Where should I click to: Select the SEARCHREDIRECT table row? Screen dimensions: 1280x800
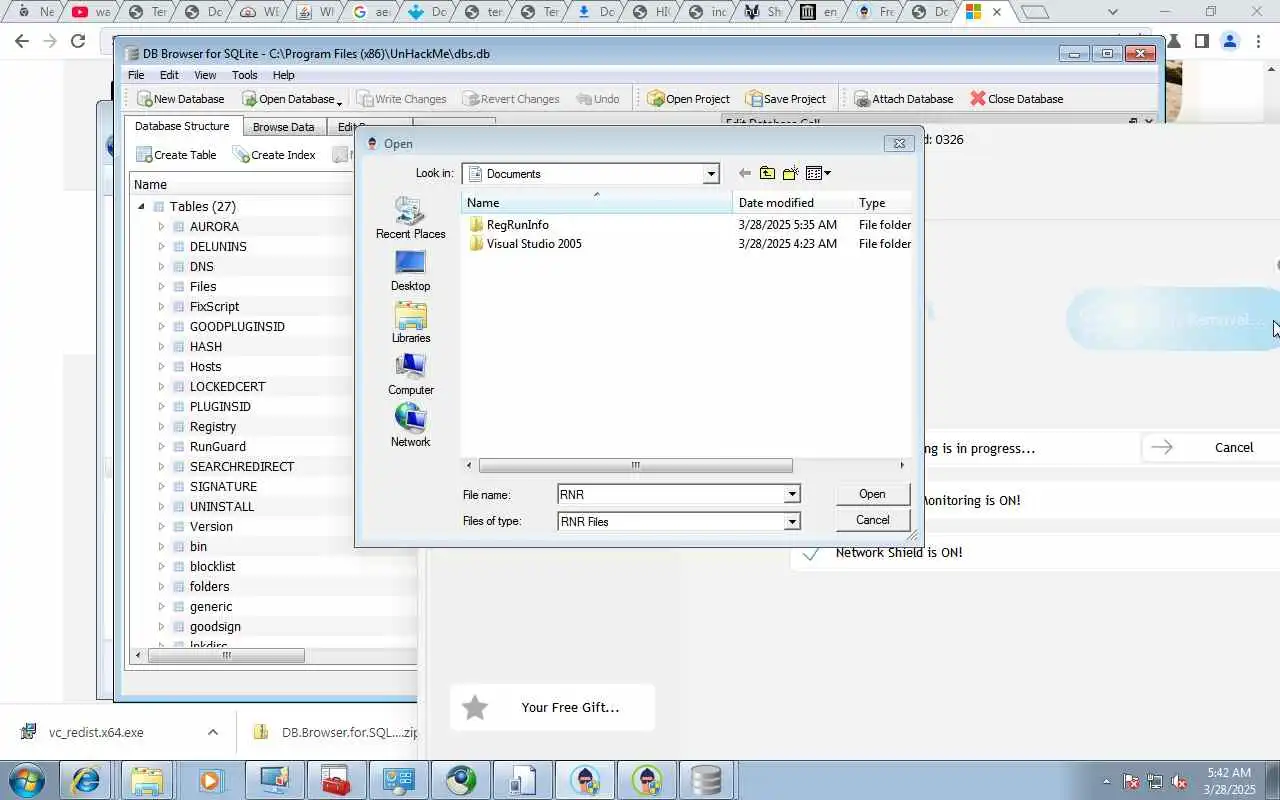tap(242, 466)
